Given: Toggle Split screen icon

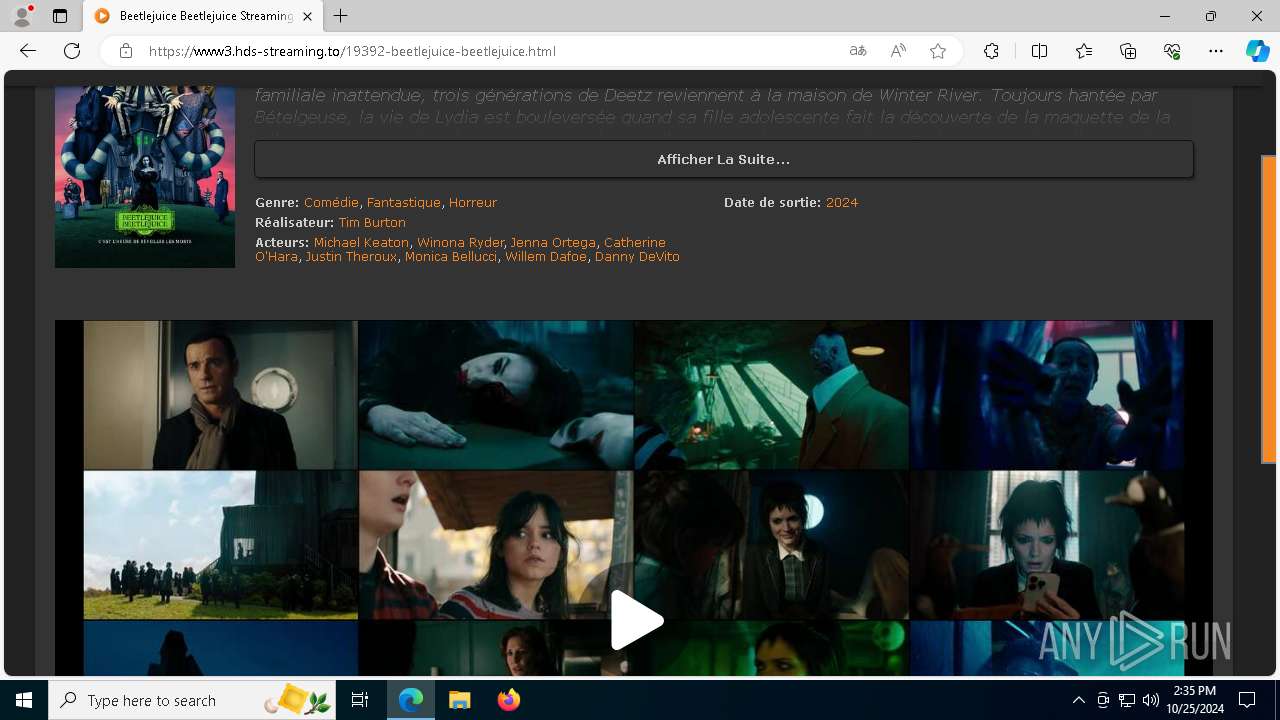Looking at the screenshot, I should [x=1039, y=51].
